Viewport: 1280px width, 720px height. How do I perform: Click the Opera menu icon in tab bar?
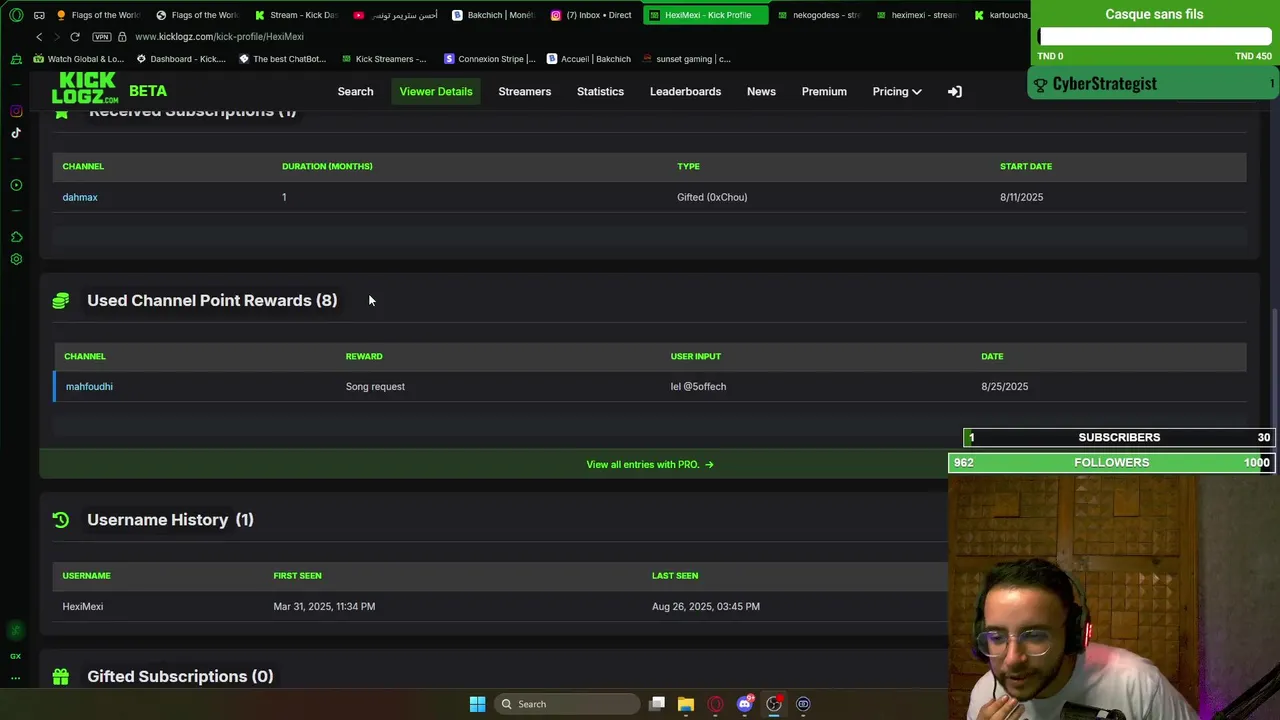pos(16,15)
